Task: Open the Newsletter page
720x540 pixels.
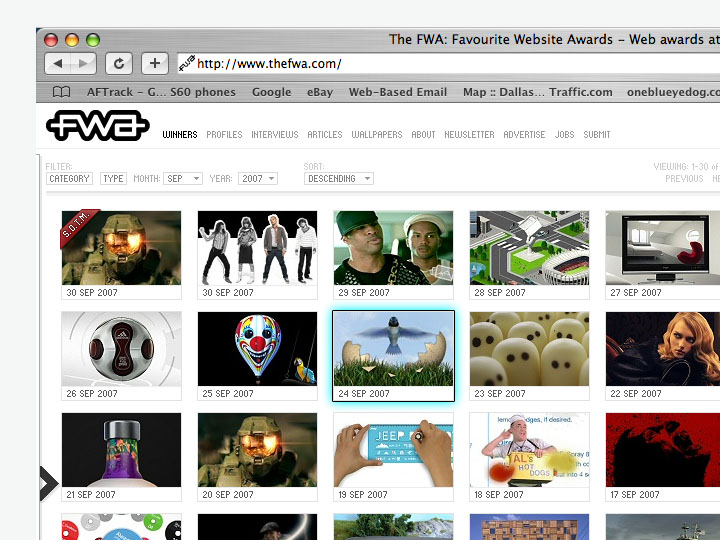Action: click(469, 135)
